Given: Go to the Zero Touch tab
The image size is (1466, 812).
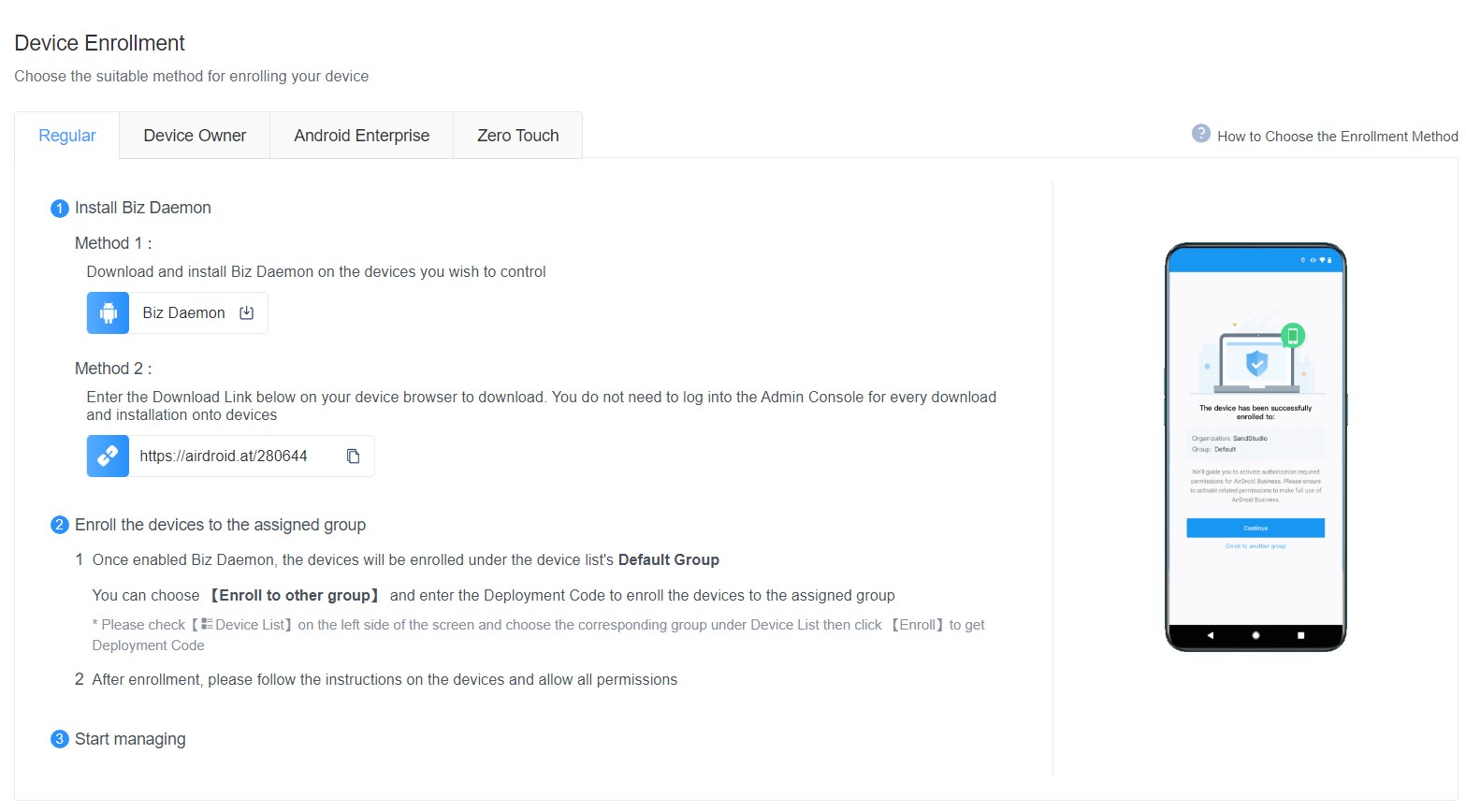Looking at the screenshot, I should (x=517, y=136).
